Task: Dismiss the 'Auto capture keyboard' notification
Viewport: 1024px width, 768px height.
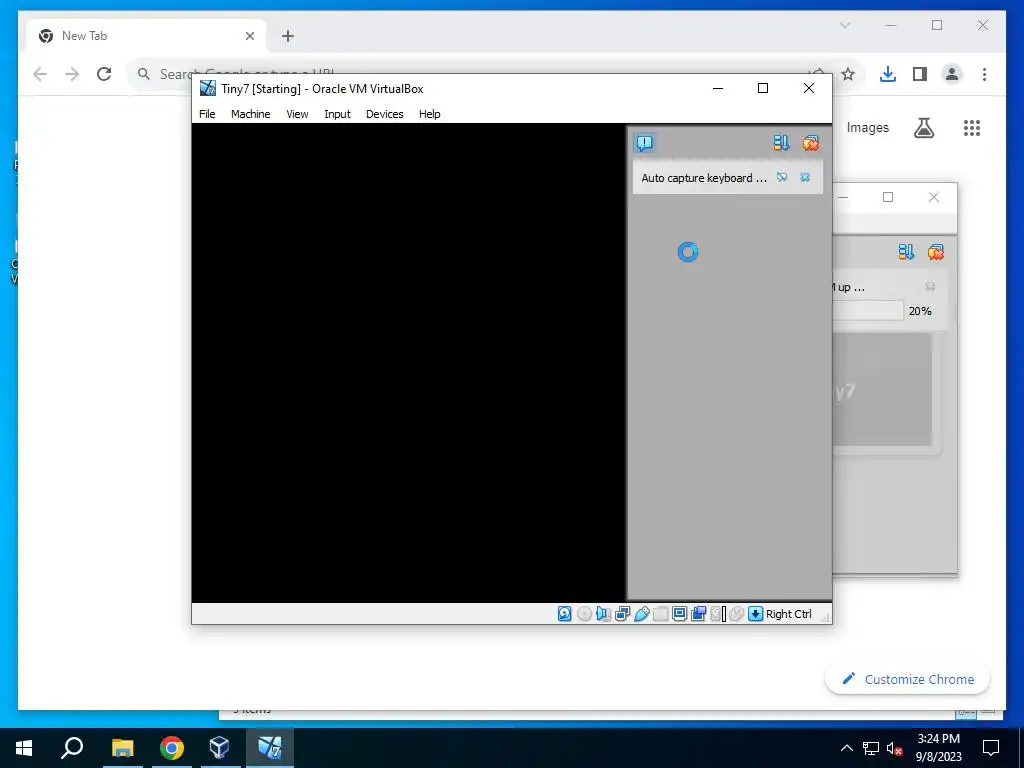Action: click(x=805, y=177)
